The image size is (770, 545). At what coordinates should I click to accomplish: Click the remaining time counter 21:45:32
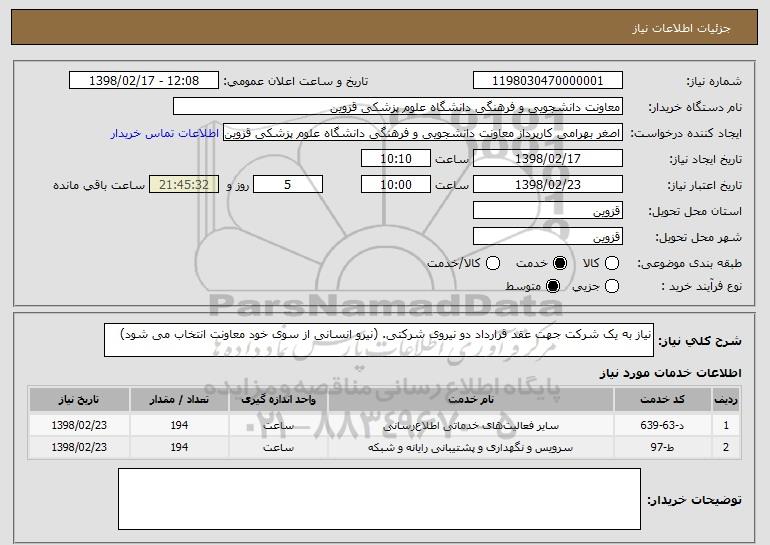184,185
